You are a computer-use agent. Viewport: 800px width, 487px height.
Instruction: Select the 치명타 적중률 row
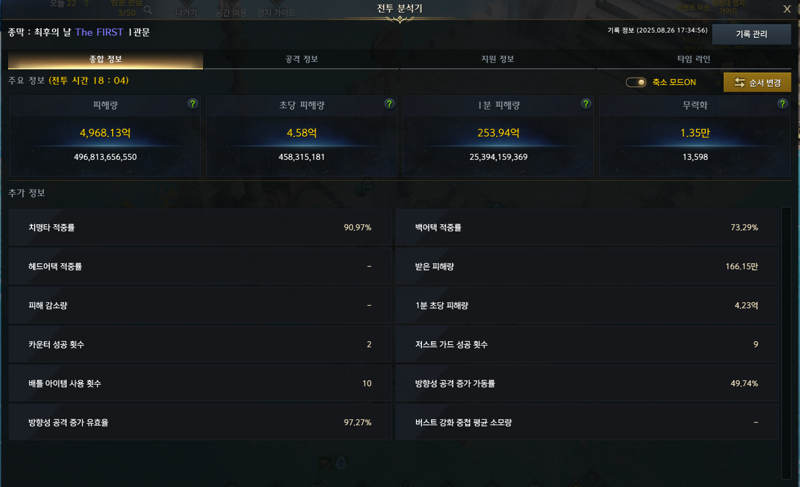tap(200, 227)
